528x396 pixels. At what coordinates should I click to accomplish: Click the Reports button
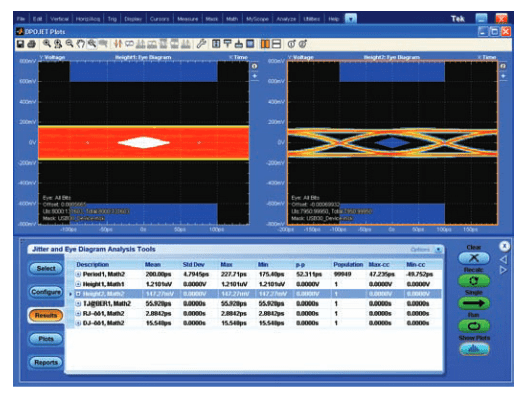coord(46,362)
